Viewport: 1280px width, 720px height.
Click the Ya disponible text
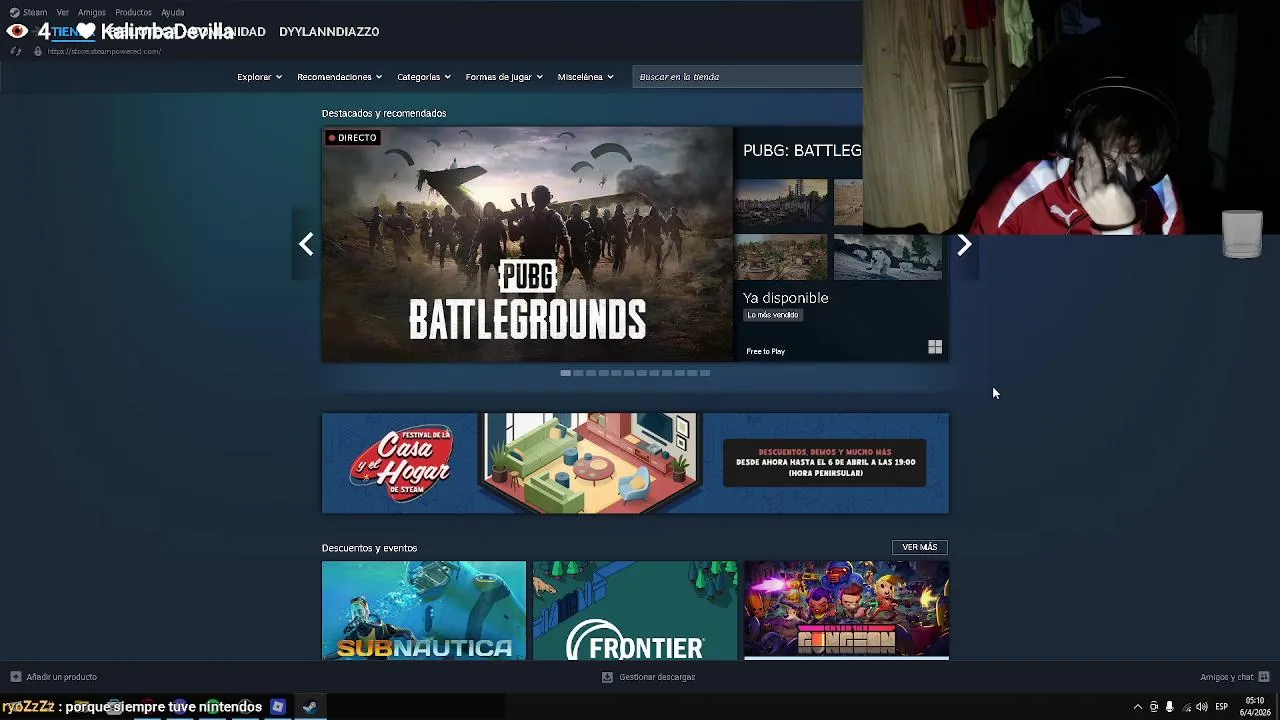[x=785, y=298]
